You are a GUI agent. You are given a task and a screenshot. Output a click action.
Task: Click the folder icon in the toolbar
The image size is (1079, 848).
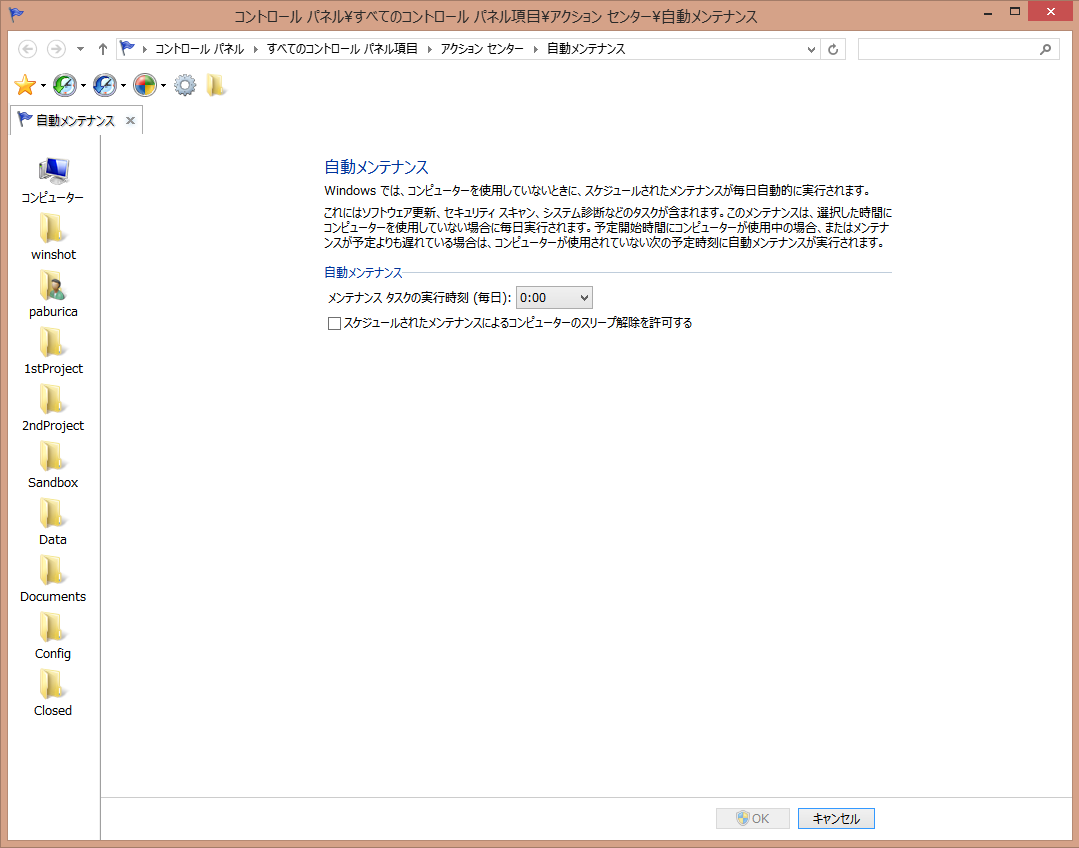(216, 86)
